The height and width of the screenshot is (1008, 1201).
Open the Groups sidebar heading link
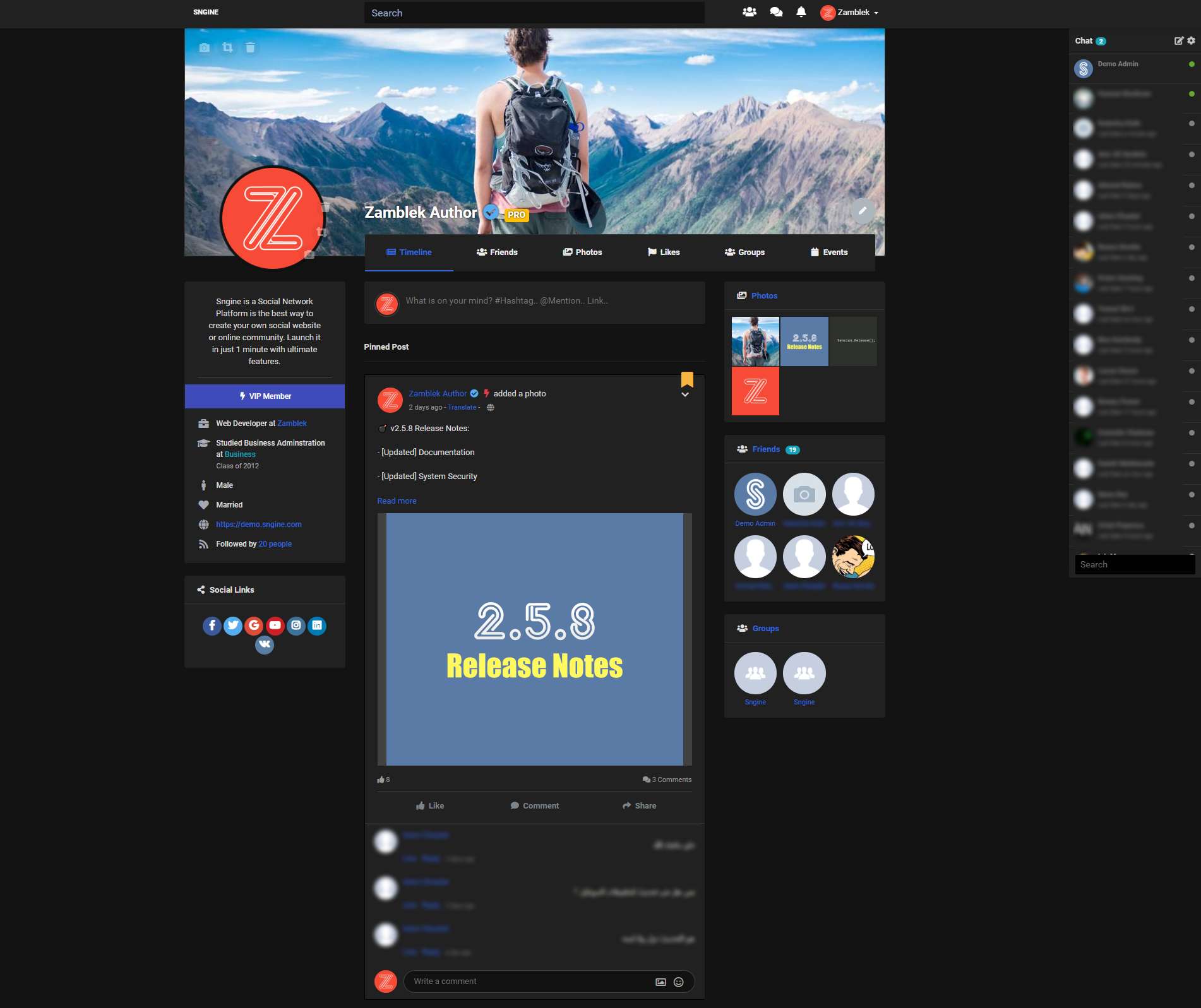click(765, 629)
